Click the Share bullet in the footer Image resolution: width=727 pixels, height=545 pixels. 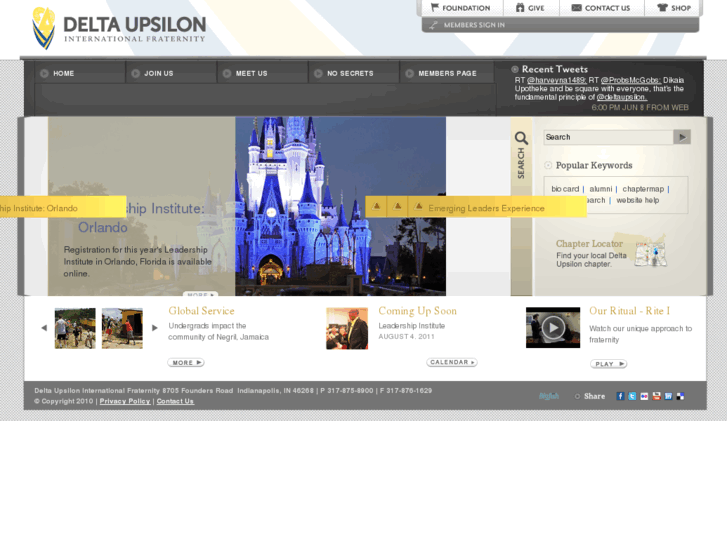(x=577, y=397)
